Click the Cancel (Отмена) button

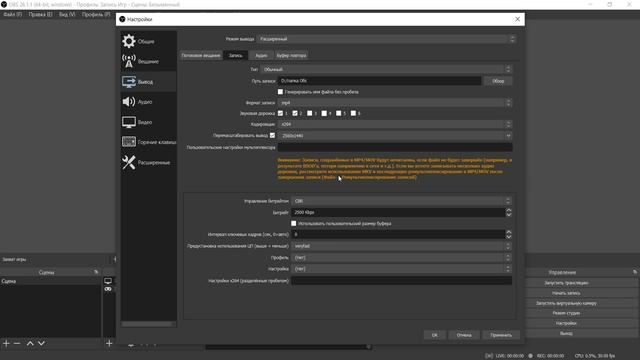pyautogui.click(x=464, y=335)
